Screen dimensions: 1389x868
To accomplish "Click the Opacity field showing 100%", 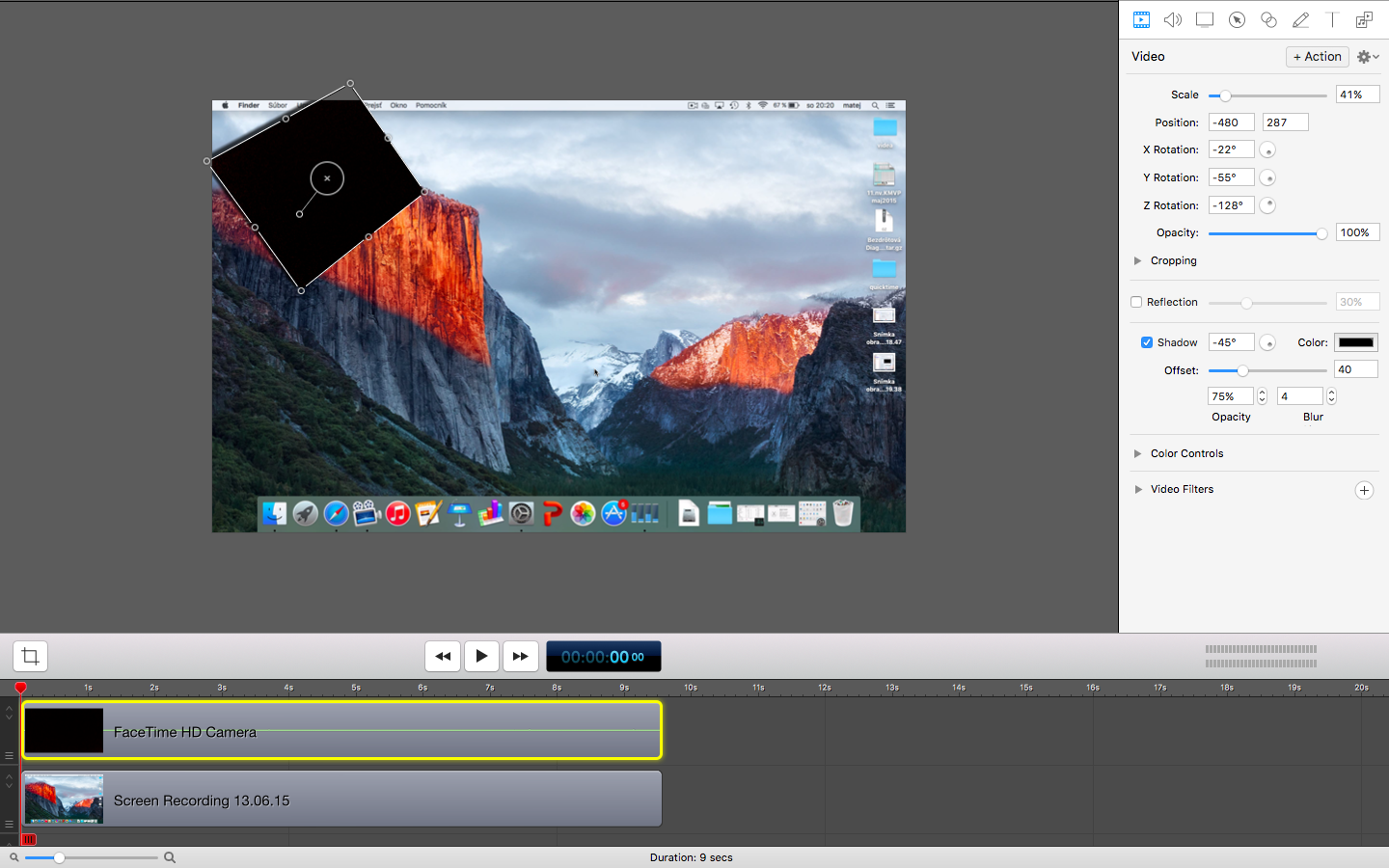I will [1357, 232].
